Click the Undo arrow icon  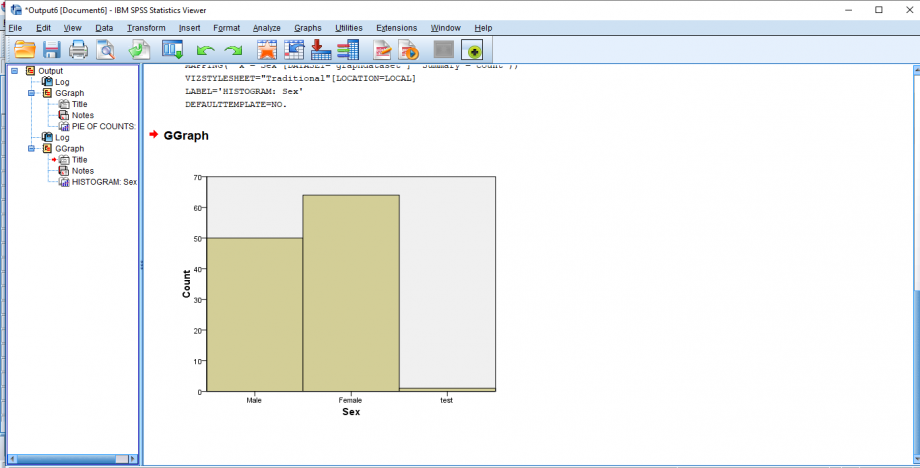(206, 49)
